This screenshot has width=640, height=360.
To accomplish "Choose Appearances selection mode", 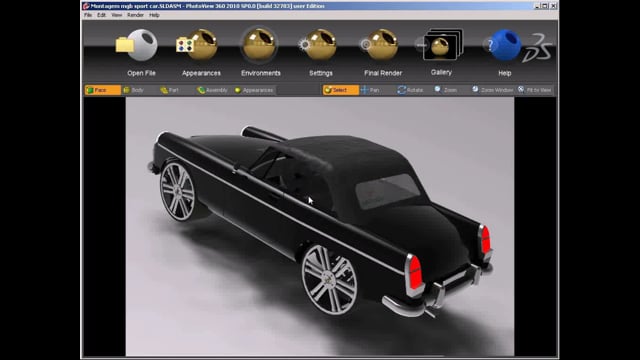I will pos(254,90).
